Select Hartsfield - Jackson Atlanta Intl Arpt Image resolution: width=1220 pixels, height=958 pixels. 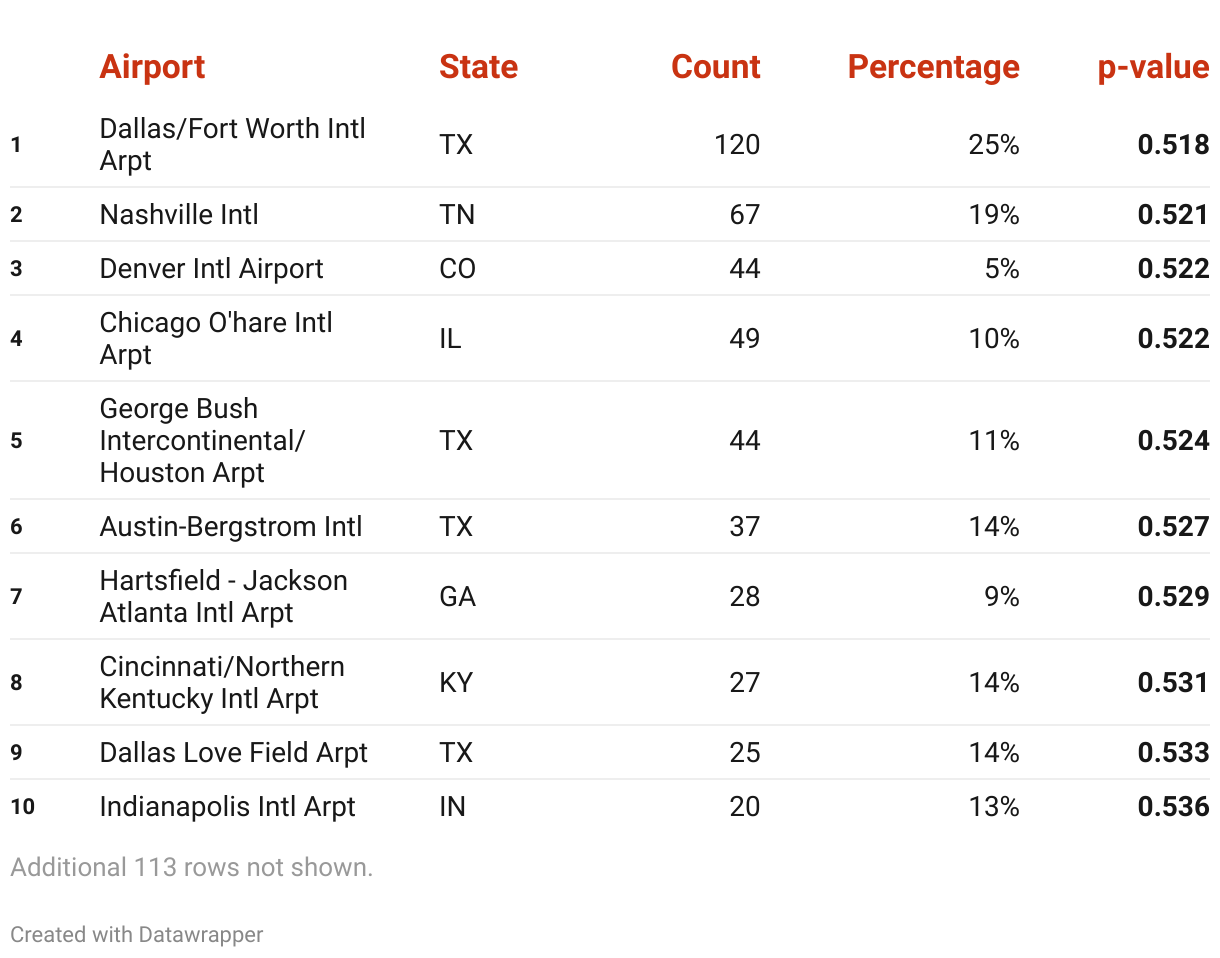point(224,597)
